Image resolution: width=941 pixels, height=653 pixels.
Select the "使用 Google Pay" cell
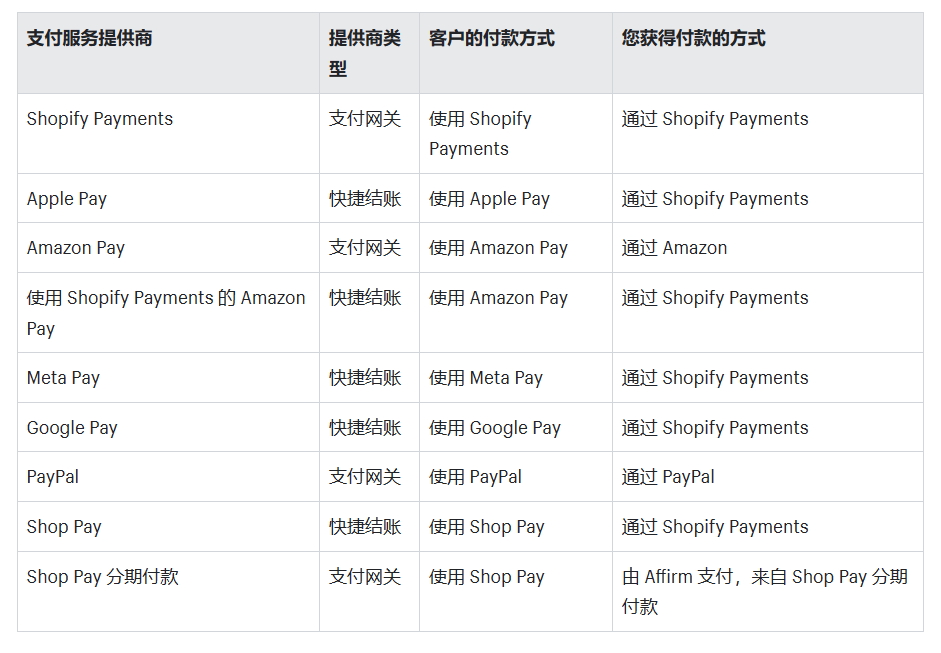point(494,428)
